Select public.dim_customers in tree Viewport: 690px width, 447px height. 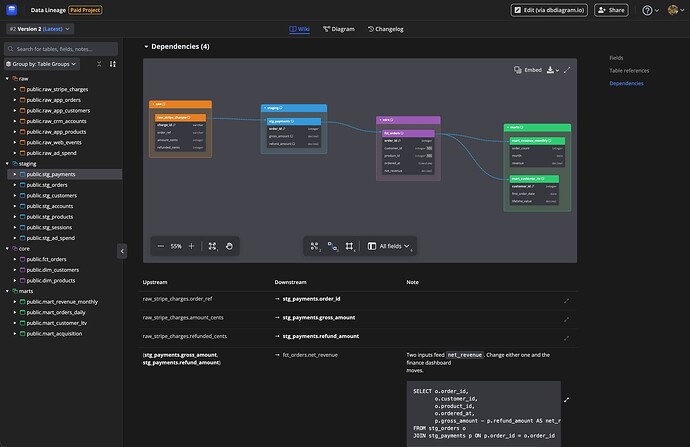click(52, 270)
